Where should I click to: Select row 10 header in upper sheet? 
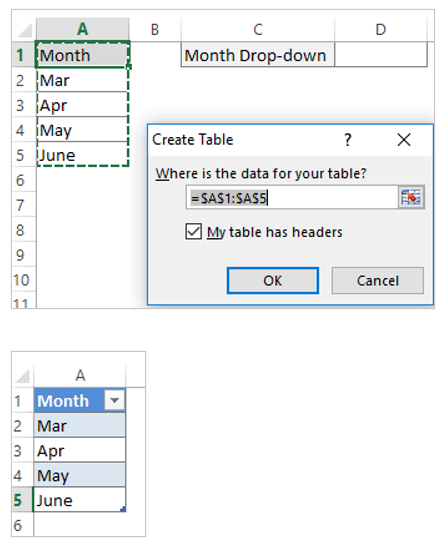coord(24,279)
